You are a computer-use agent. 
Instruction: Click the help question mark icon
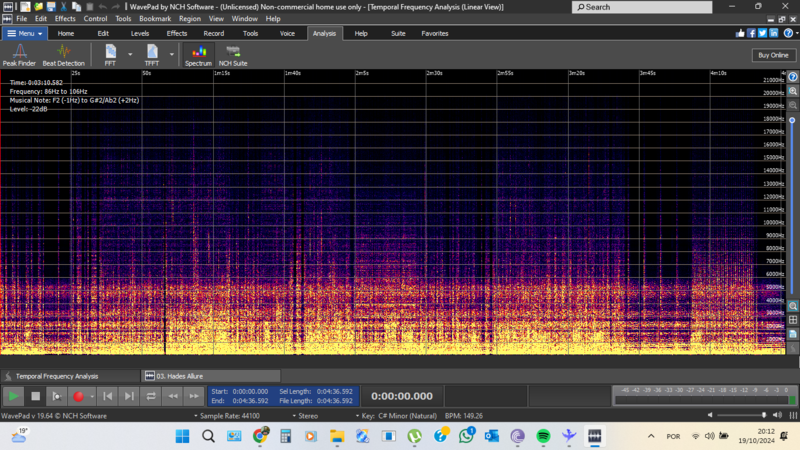[790, 33]
